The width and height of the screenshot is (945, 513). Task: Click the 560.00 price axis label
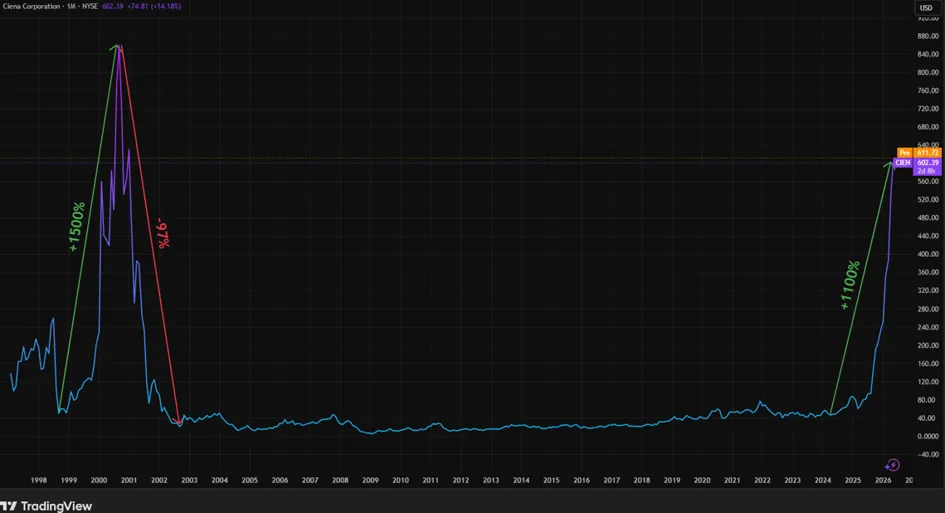928,181
